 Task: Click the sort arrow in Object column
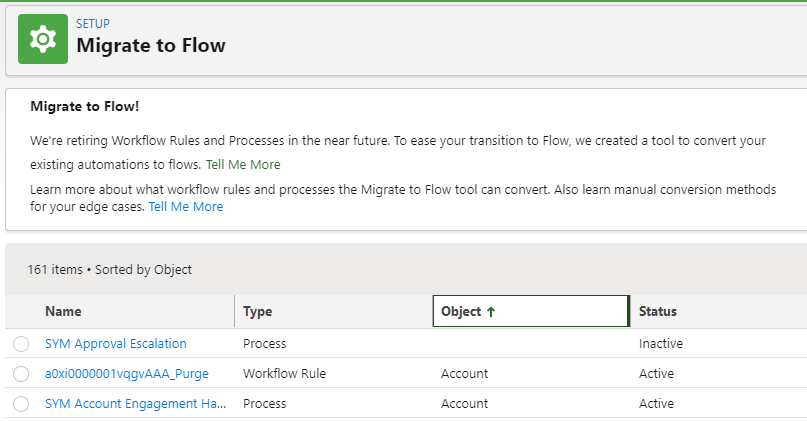coord(491,312)
